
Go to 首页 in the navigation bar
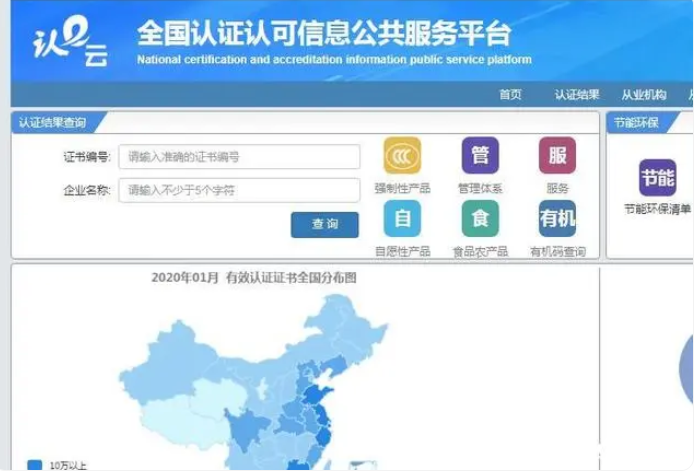510,94
